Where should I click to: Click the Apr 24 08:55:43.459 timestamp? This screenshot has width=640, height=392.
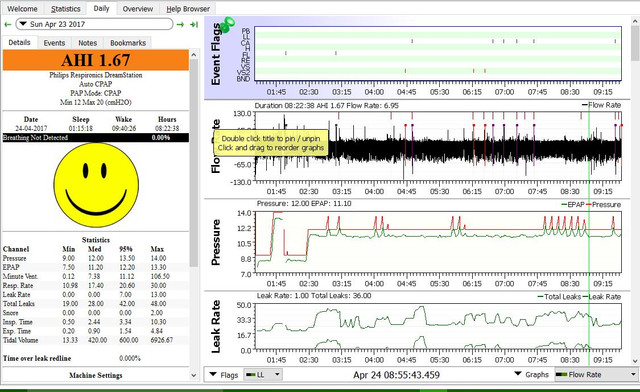[396, 375]
